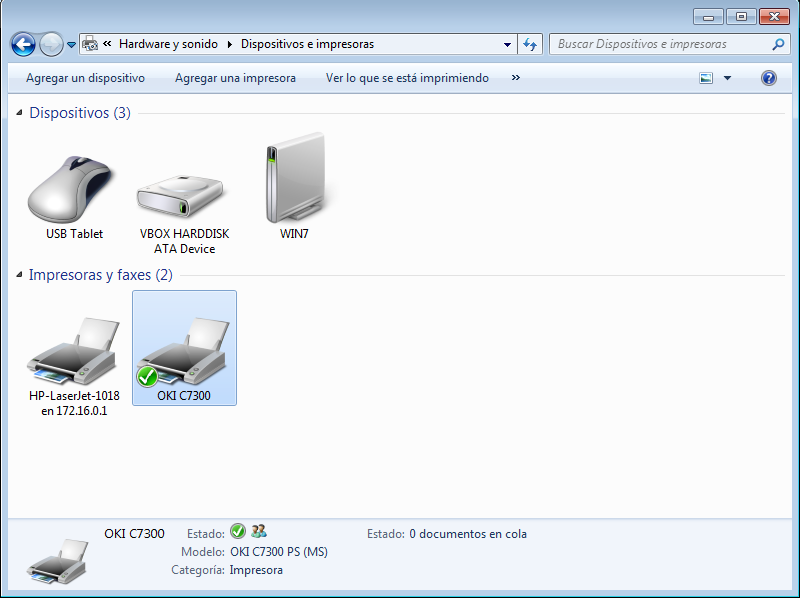The width and height of the screenshot is (800, 598).
Task: Select the WIN7 computer icon
Action: (295, 178)
